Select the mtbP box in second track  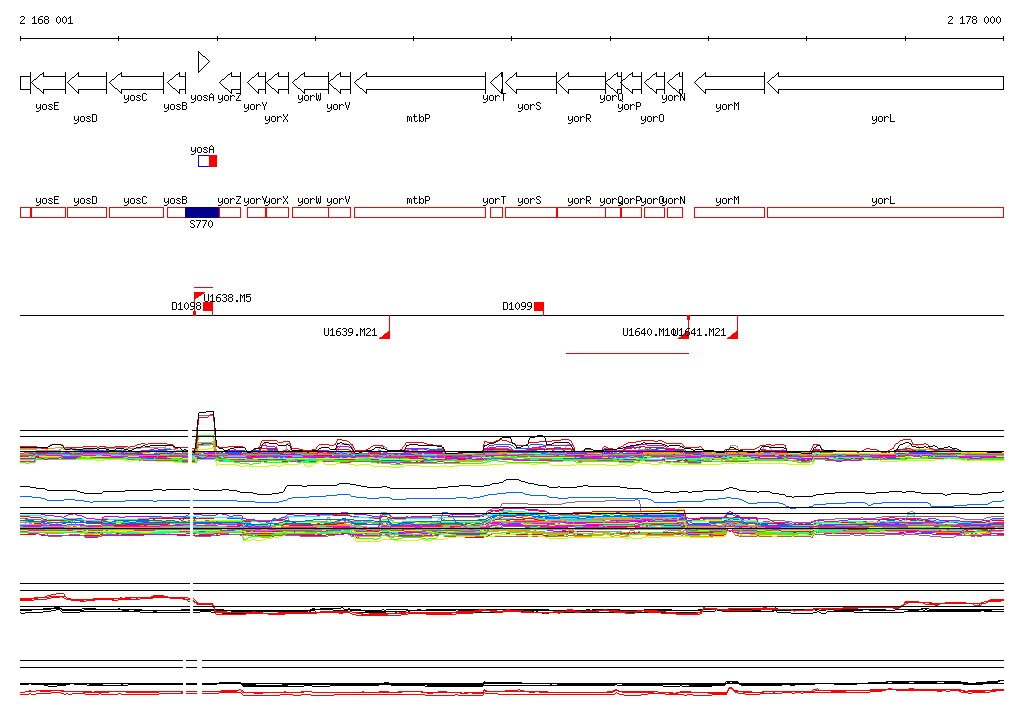[x=420, y=212]
